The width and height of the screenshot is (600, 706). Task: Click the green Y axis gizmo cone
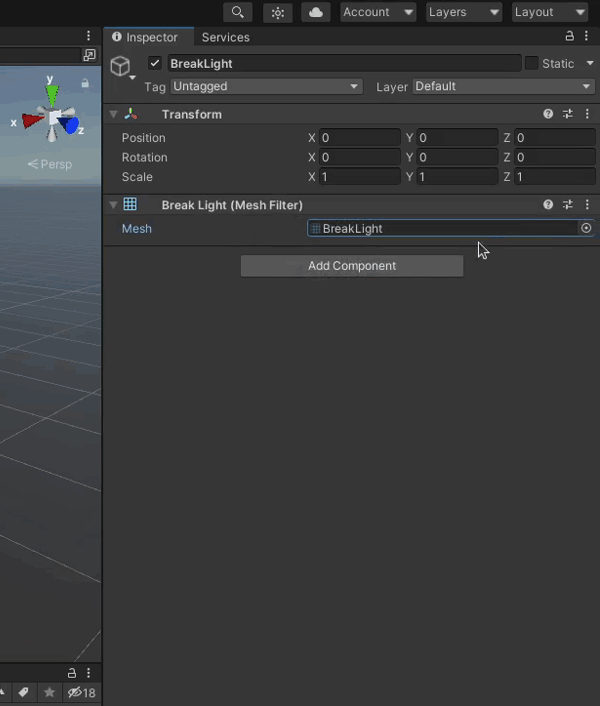point(52,95)
